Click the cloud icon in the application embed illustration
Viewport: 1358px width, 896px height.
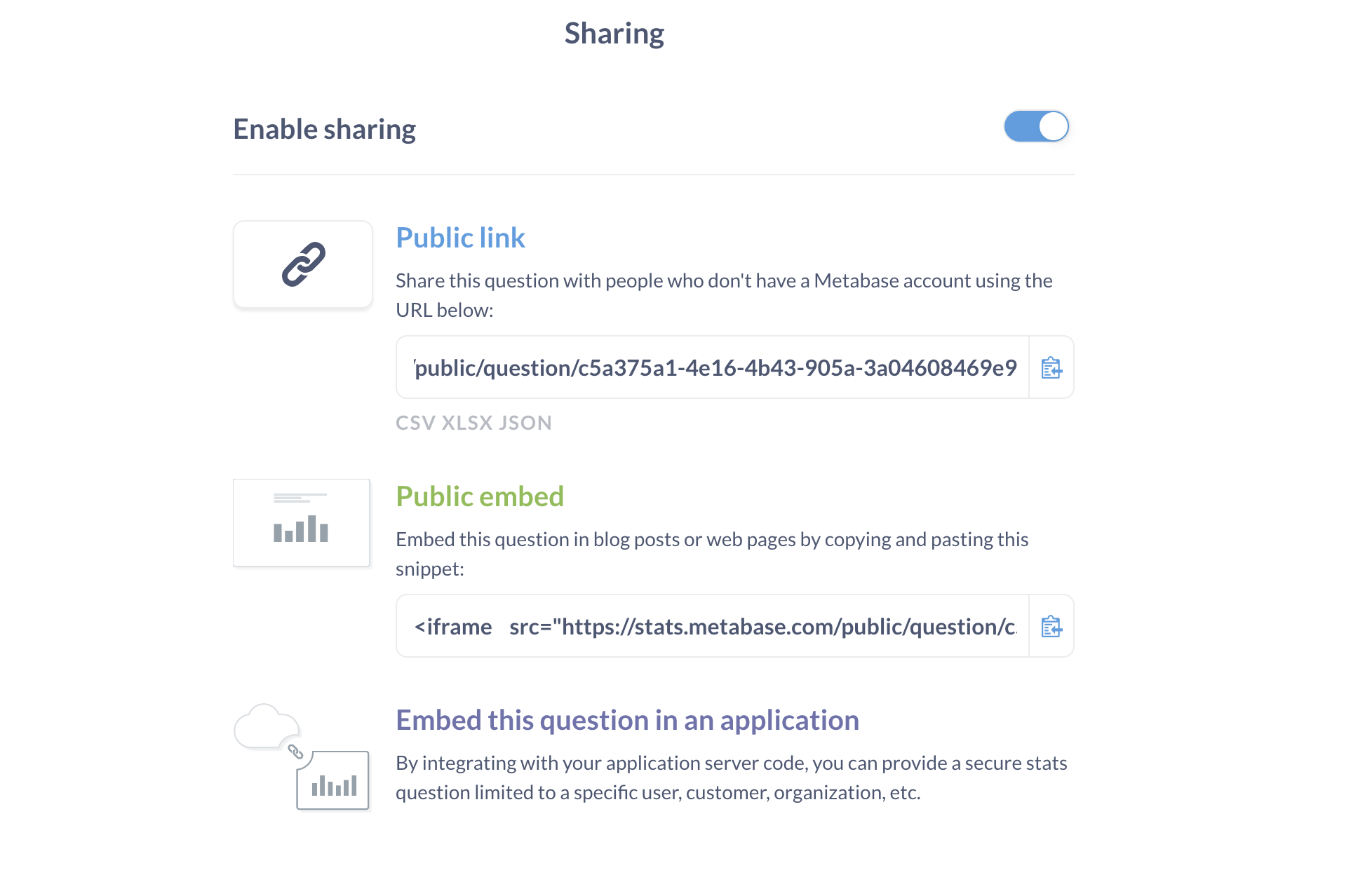(264, 726)
